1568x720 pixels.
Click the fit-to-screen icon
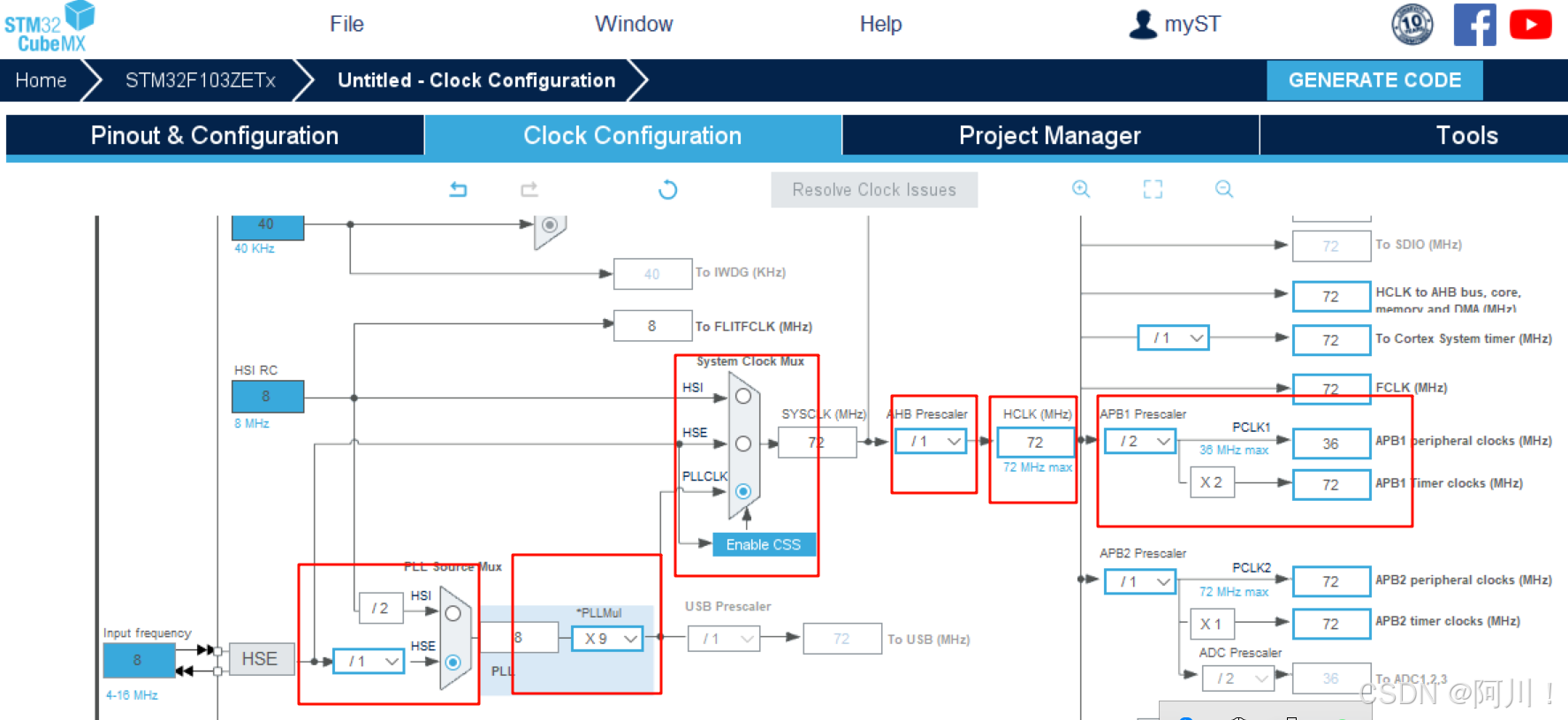pyautogui.click(x=1153, y=189)
